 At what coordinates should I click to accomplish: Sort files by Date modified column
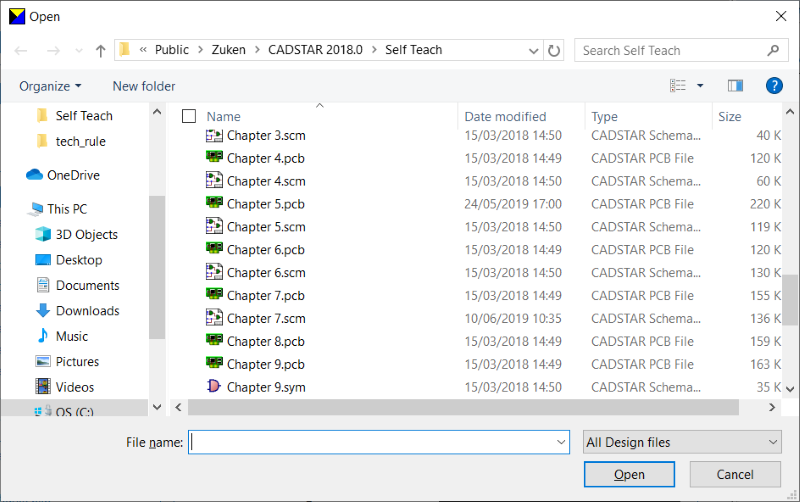pos(505,117)
